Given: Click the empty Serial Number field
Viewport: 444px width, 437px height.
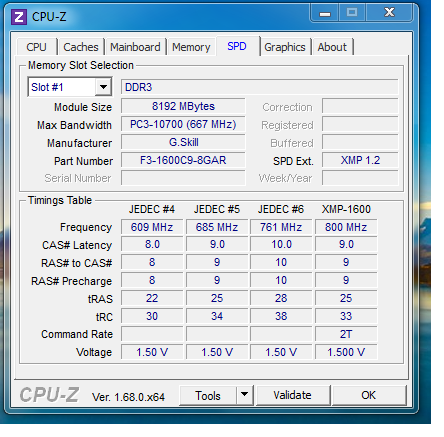Looking at the screenshot, I should (183, 178).
